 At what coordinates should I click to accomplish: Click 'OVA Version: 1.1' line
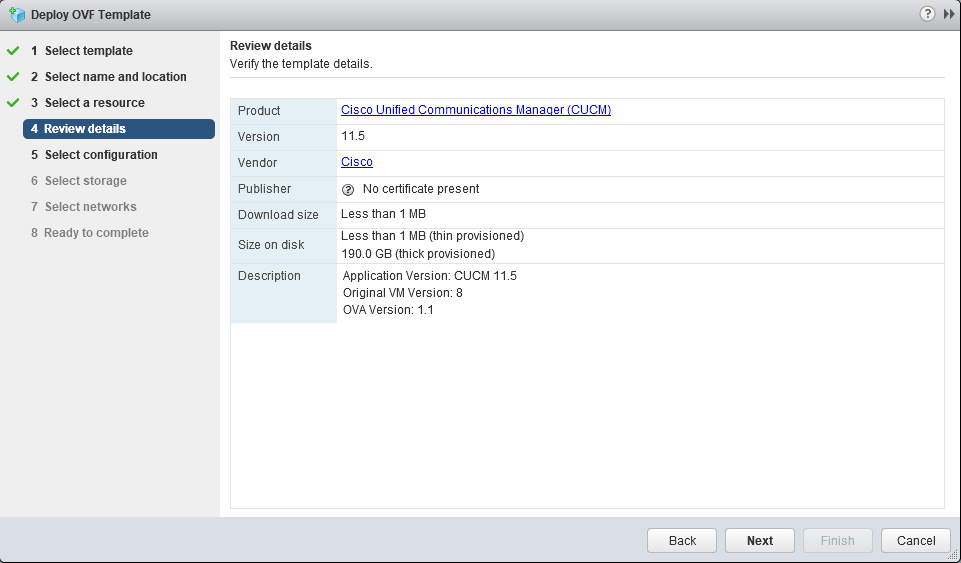point(388,310)
